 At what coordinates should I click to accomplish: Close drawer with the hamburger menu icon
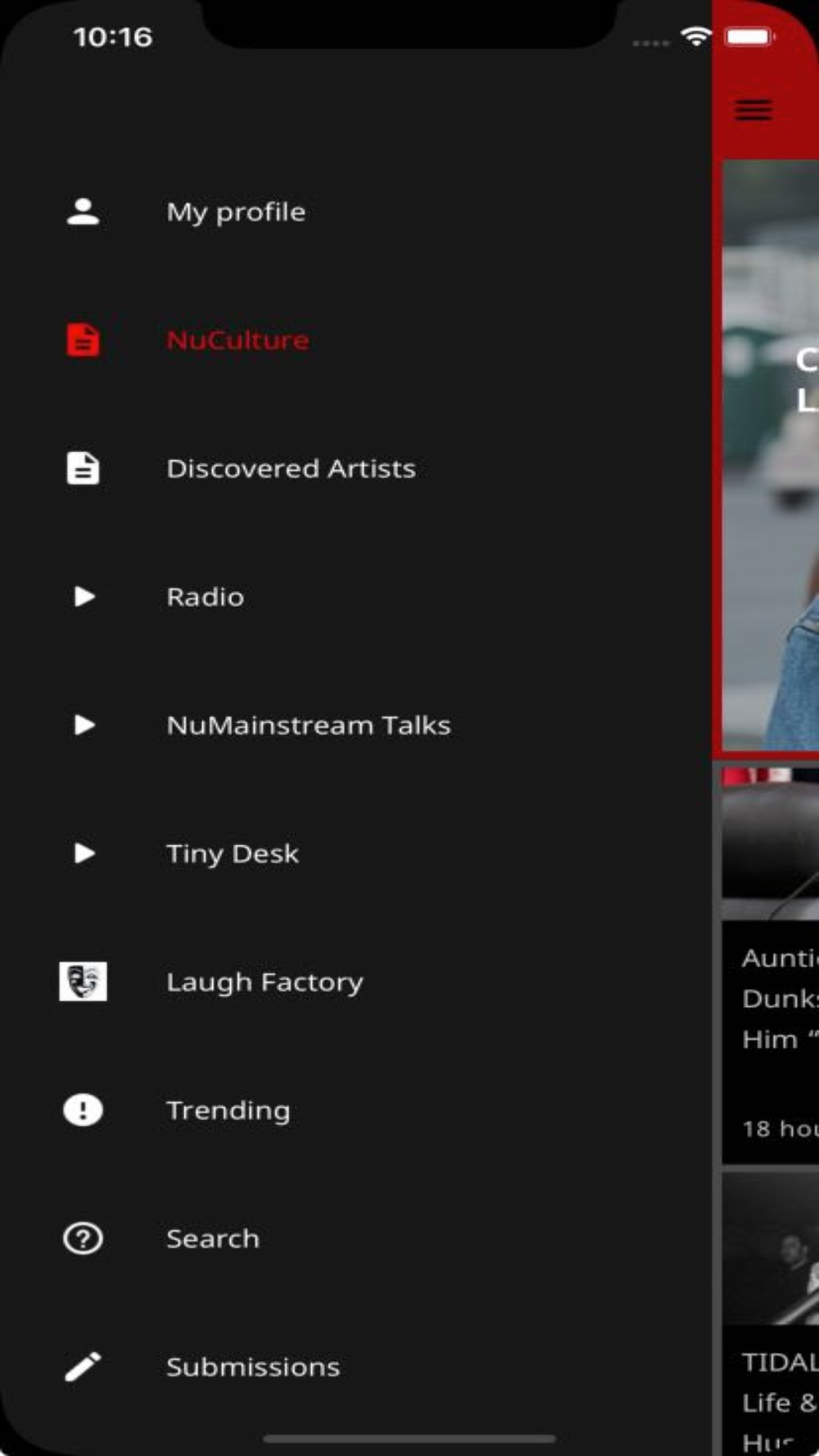(753, 109)
